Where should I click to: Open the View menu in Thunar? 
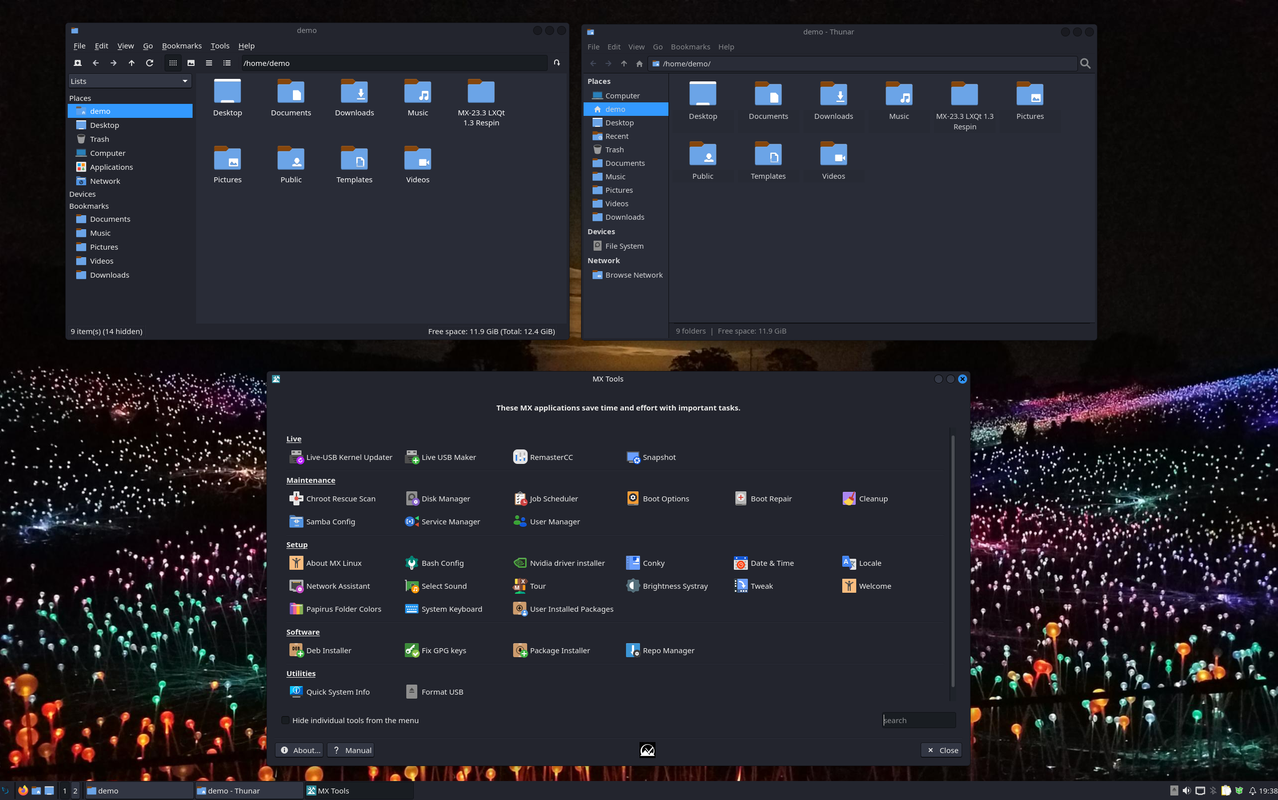636,47
